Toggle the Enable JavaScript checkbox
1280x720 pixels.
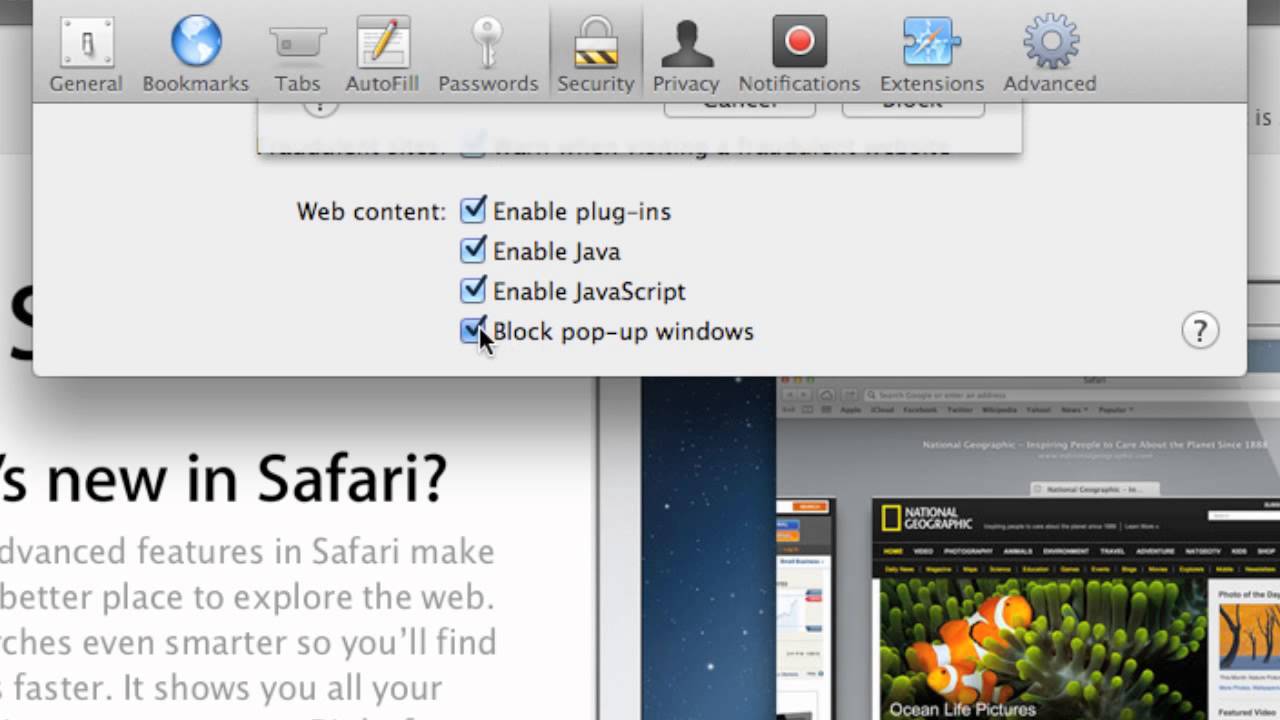pos(473,290)
